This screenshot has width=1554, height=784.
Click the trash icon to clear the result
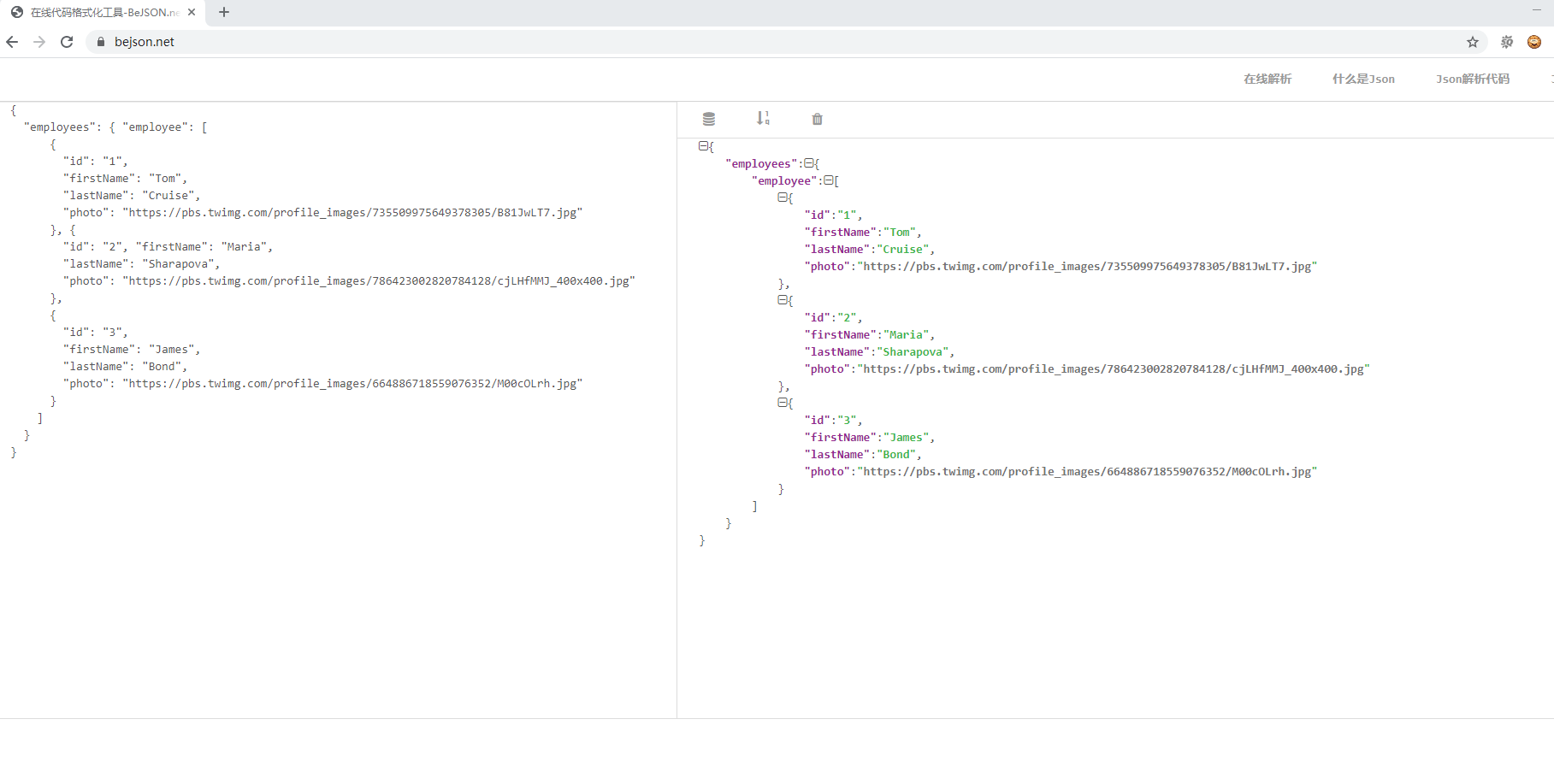pos(817,119)
